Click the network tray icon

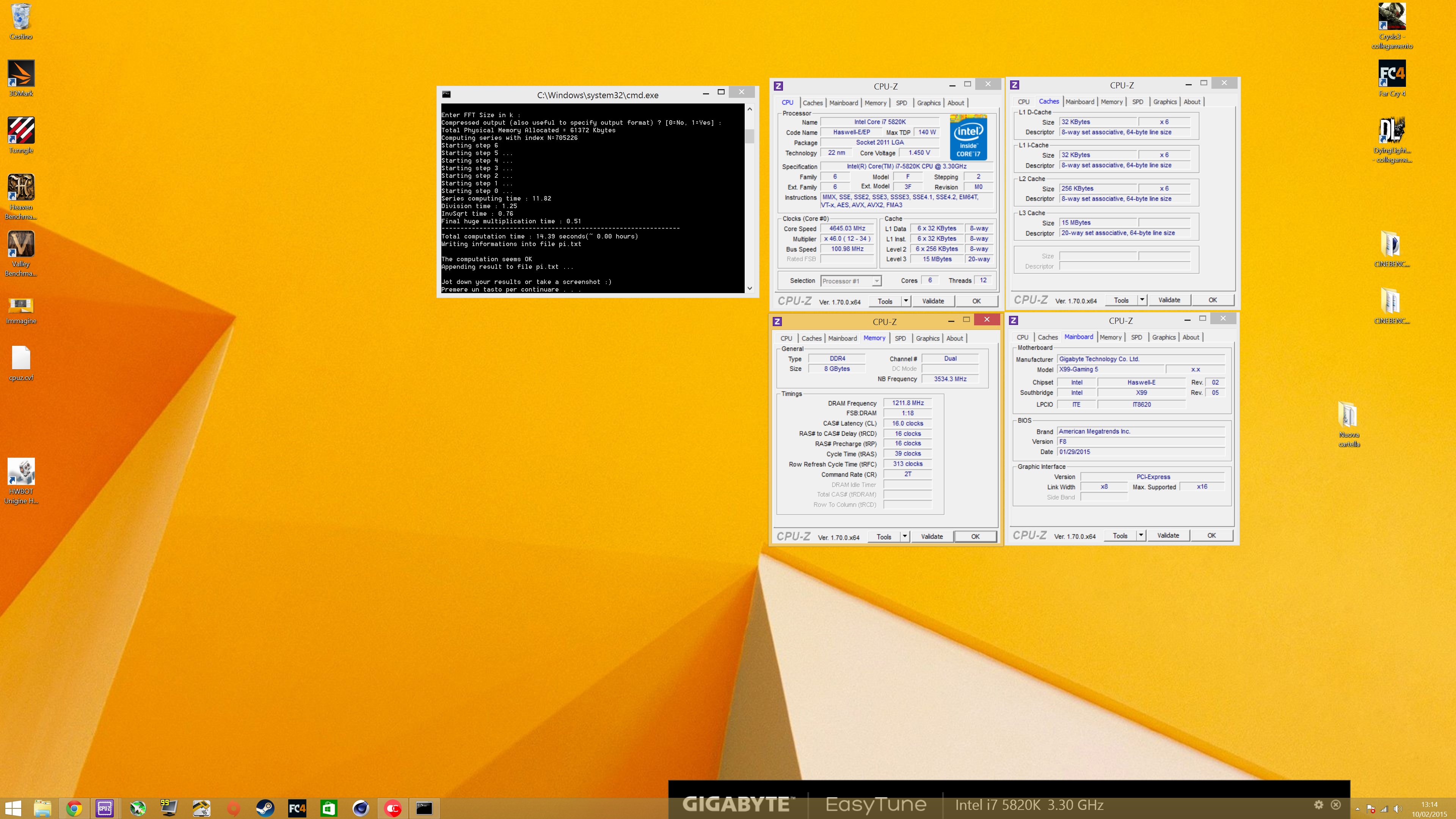1384,809
